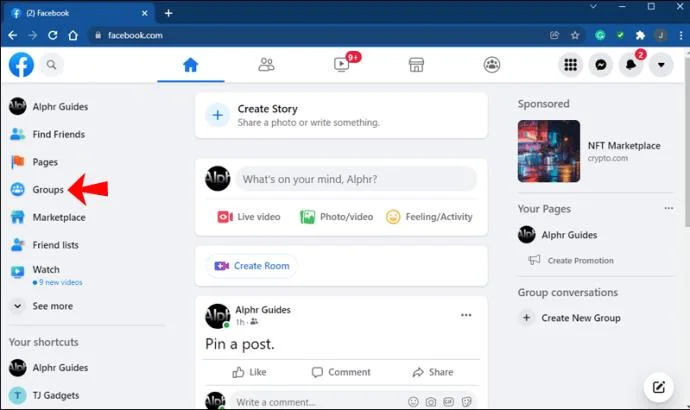690x410 pixels.
Task: Open the Friends tab in the top navigation
Action: coord(266,65)
